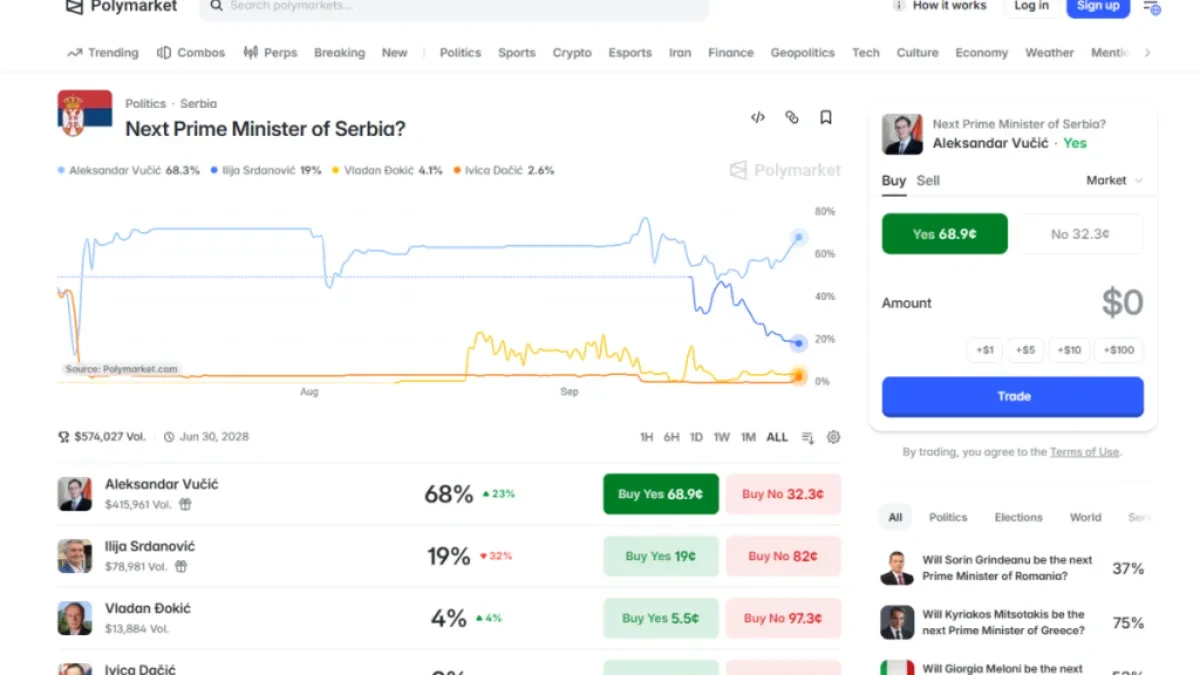Select the No 32.3¢ outcome
1200x675 pixels.
coord(1080,234)
